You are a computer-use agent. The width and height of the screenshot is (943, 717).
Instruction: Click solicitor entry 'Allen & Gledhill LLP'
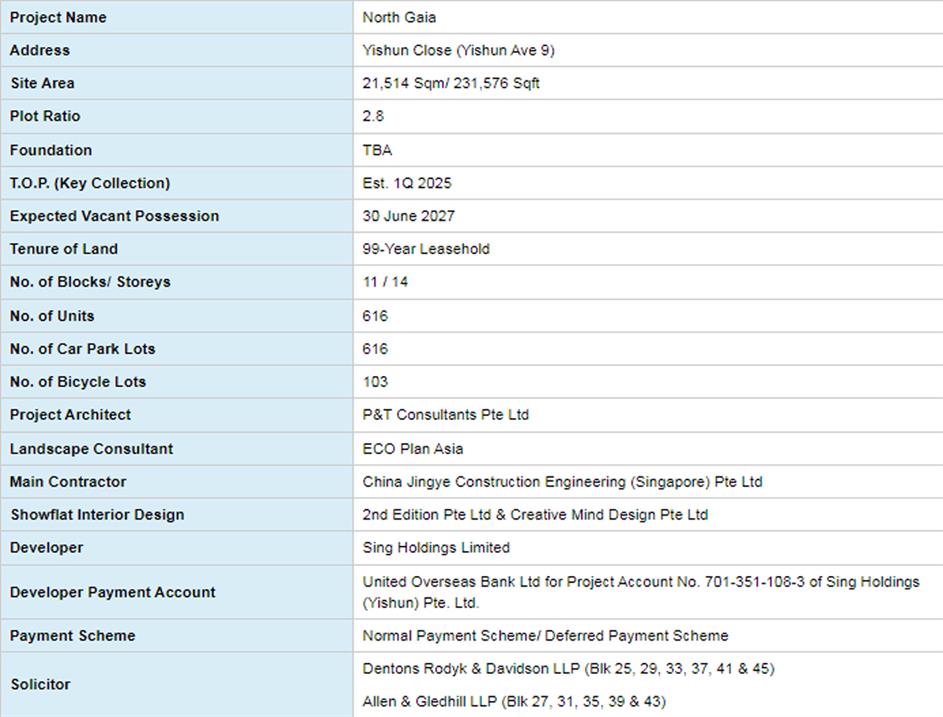[430, 702]
